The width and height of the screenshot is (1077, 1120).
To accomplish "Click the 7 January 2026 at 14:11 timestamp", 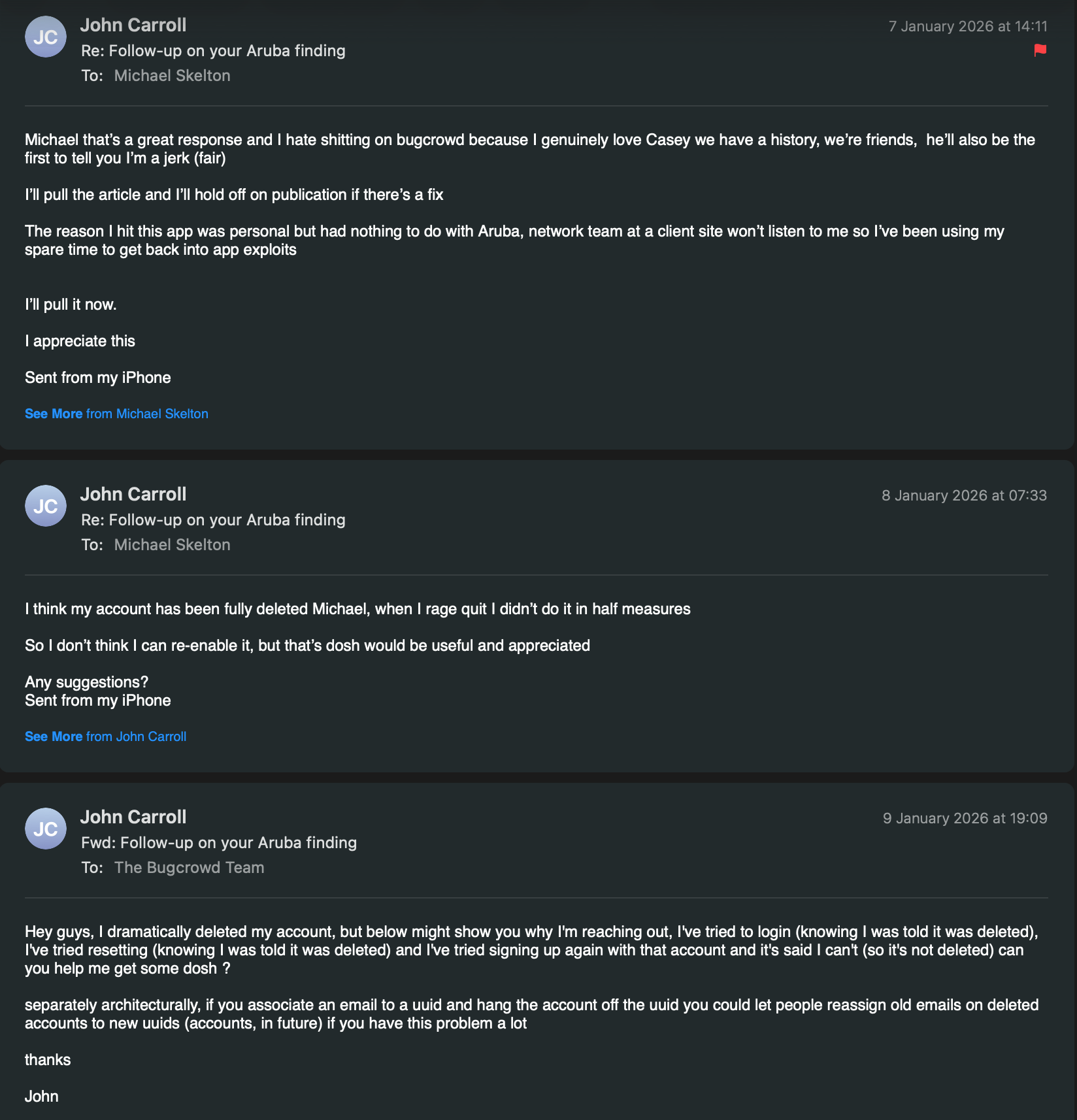I will tap(967, 27).
